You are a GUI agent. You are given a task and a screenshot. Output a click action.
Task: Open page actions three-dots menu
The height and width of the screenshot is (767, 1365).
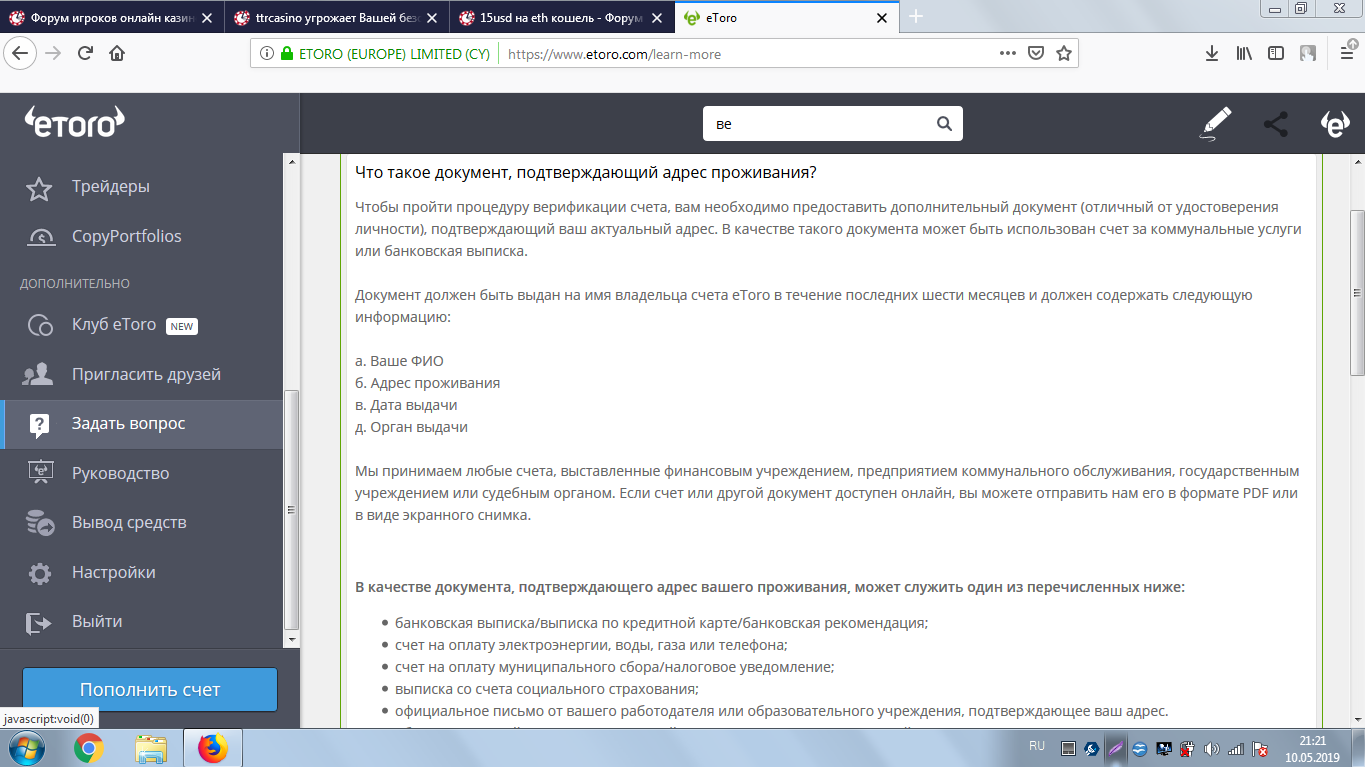(1009, 54)
